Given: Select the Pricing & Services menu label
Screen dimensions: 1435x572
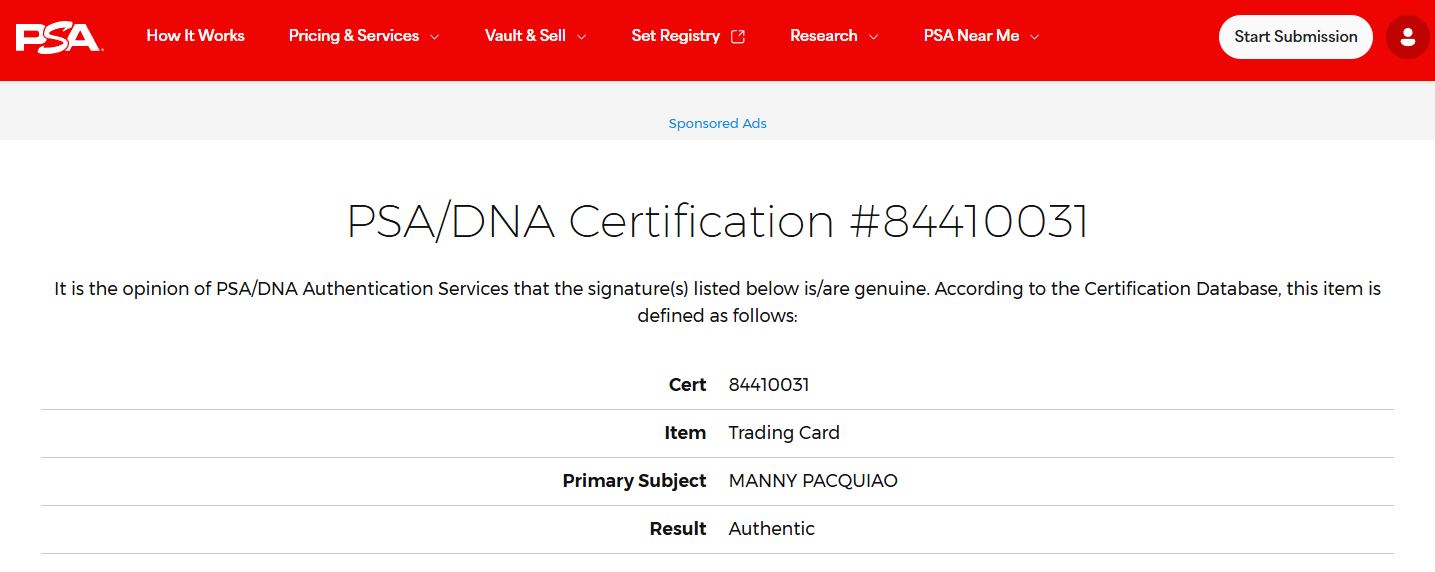Looking at the screenshot, I should tap(353, 36).
